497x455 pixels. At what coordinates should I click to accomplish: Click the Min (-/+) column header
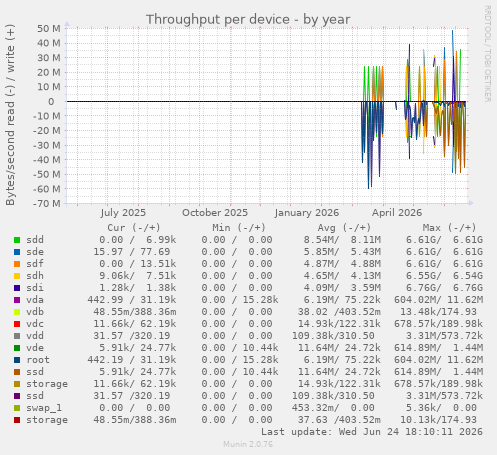(x=239, y=228)
